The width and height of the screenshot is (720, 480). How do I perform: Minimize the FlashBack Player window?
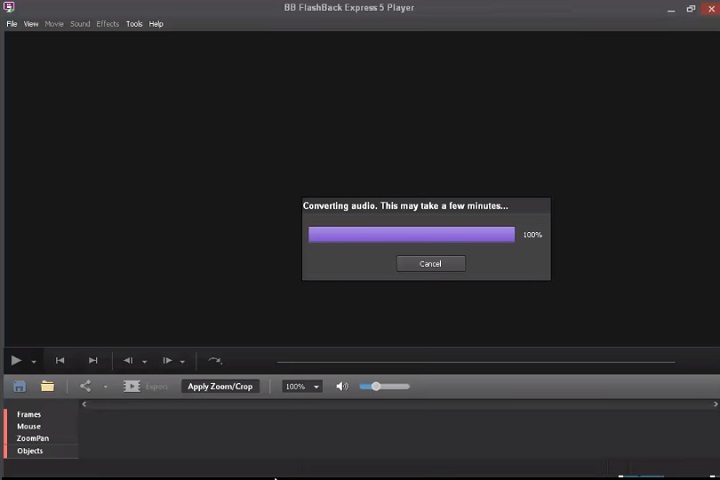(671, 9)
